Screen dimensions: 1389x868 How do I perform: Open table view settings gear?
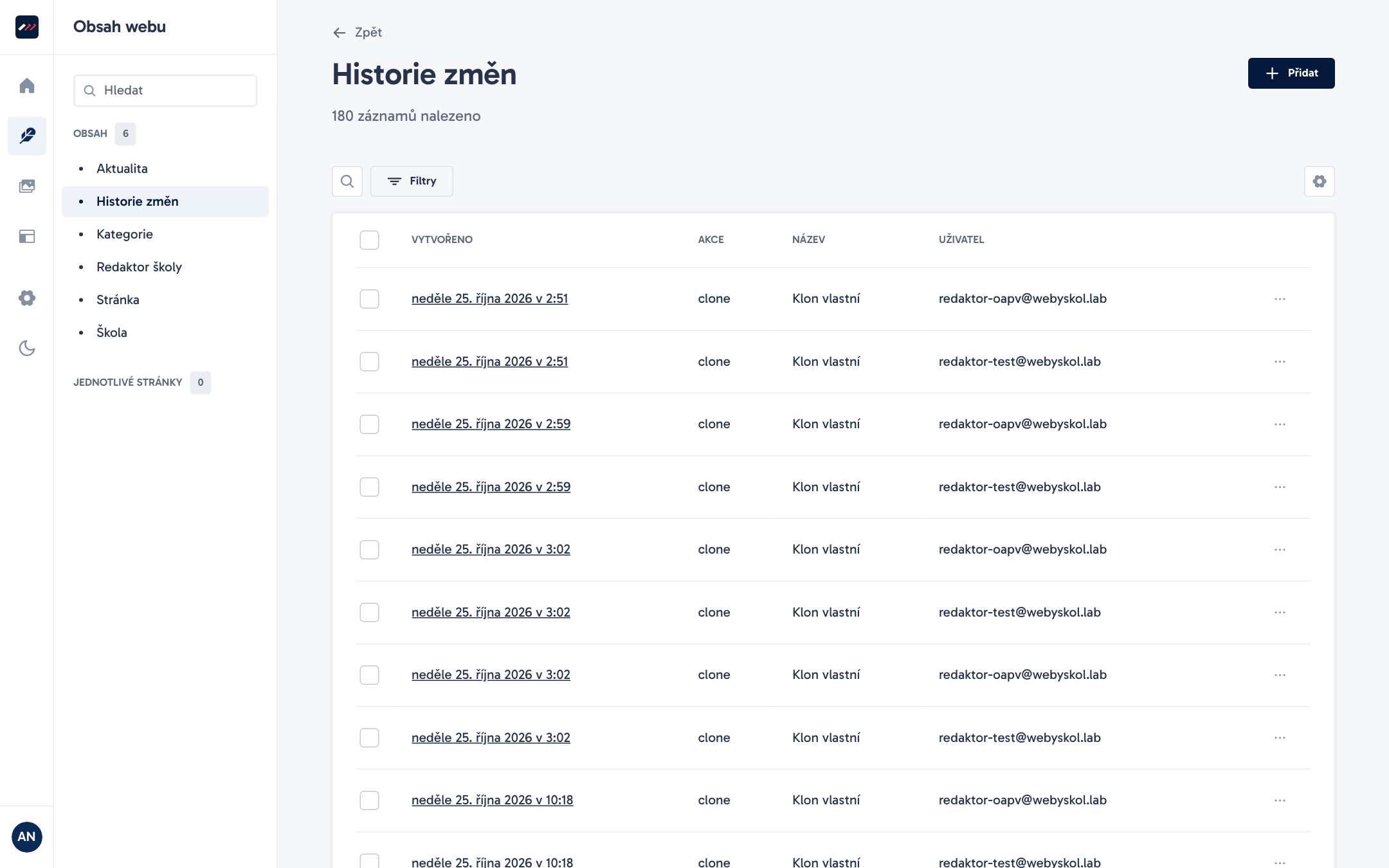[x=1320, y=181]
